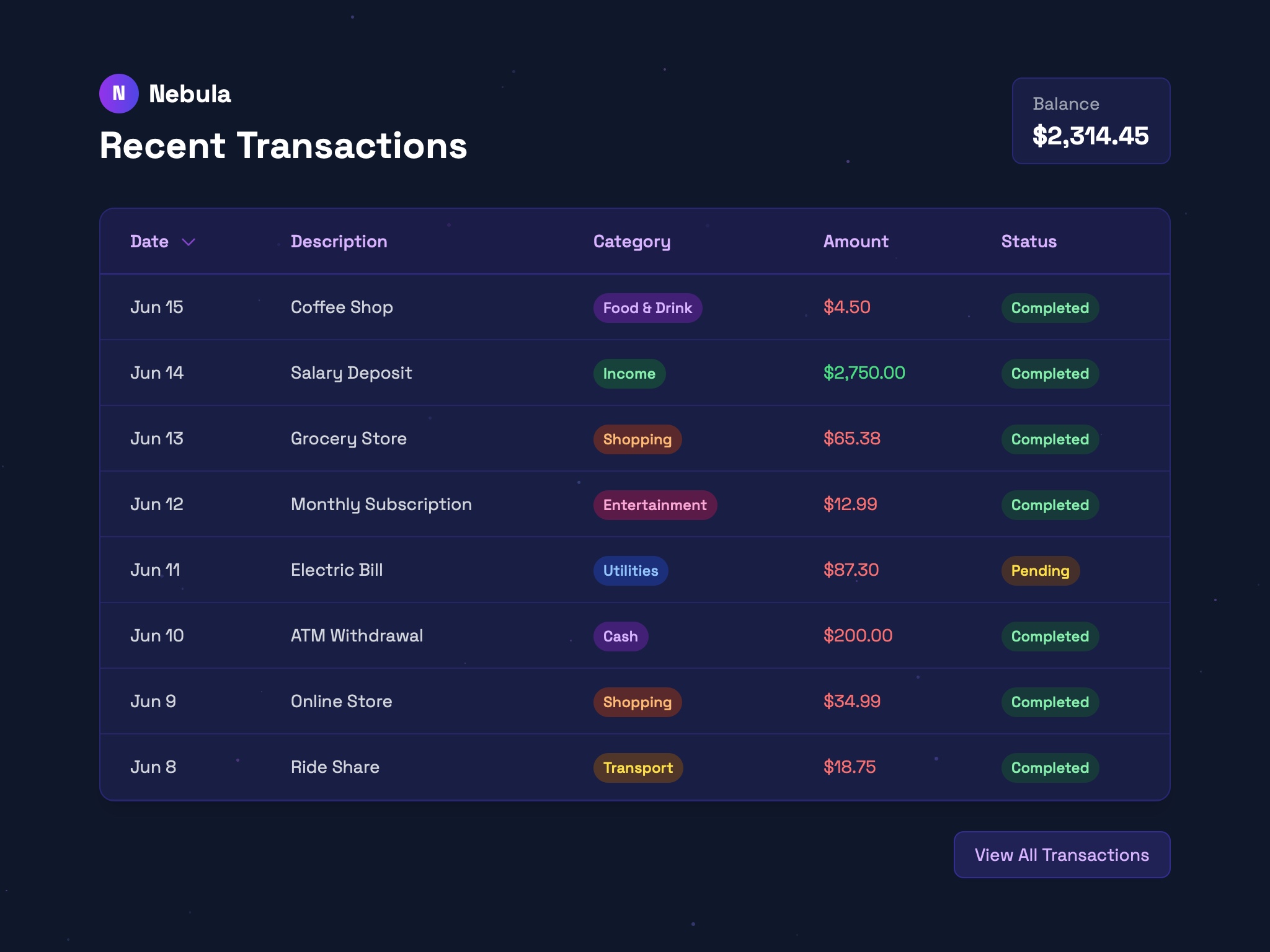The width and height of the screenshot is (1270, 952).
Task: Click the Completed status on Coffee Shop
Action: coord(1049,307)
